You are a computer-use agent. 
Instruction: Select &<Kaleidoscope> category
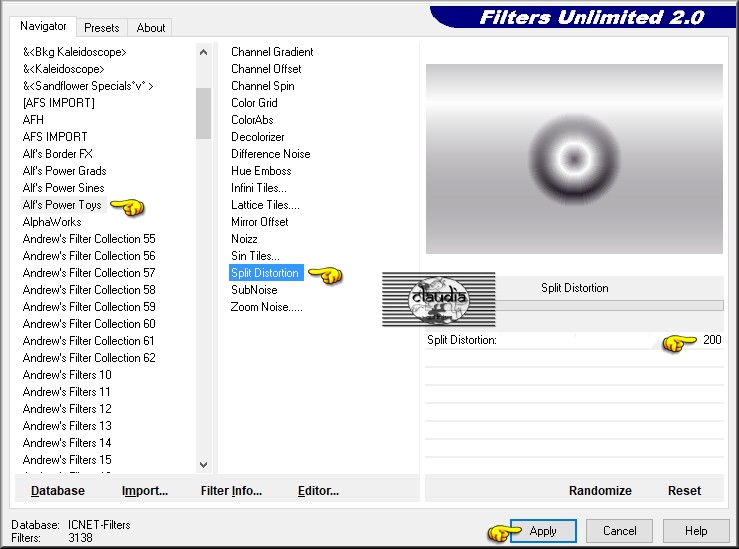click(64, 69)
